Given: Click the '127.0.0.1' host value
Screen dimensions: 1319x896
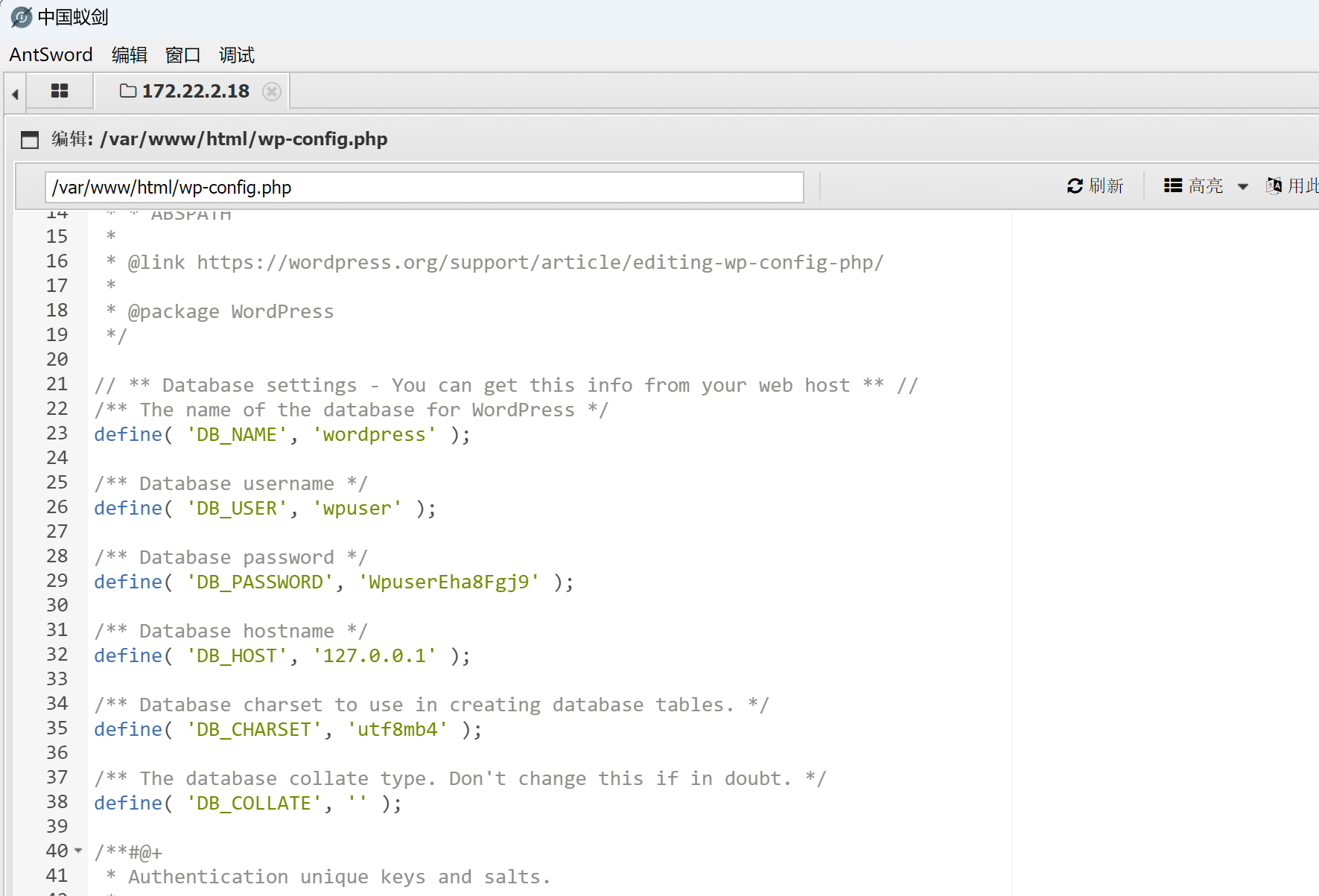Looking at the screenshot, I should click(x=374, y=655).
